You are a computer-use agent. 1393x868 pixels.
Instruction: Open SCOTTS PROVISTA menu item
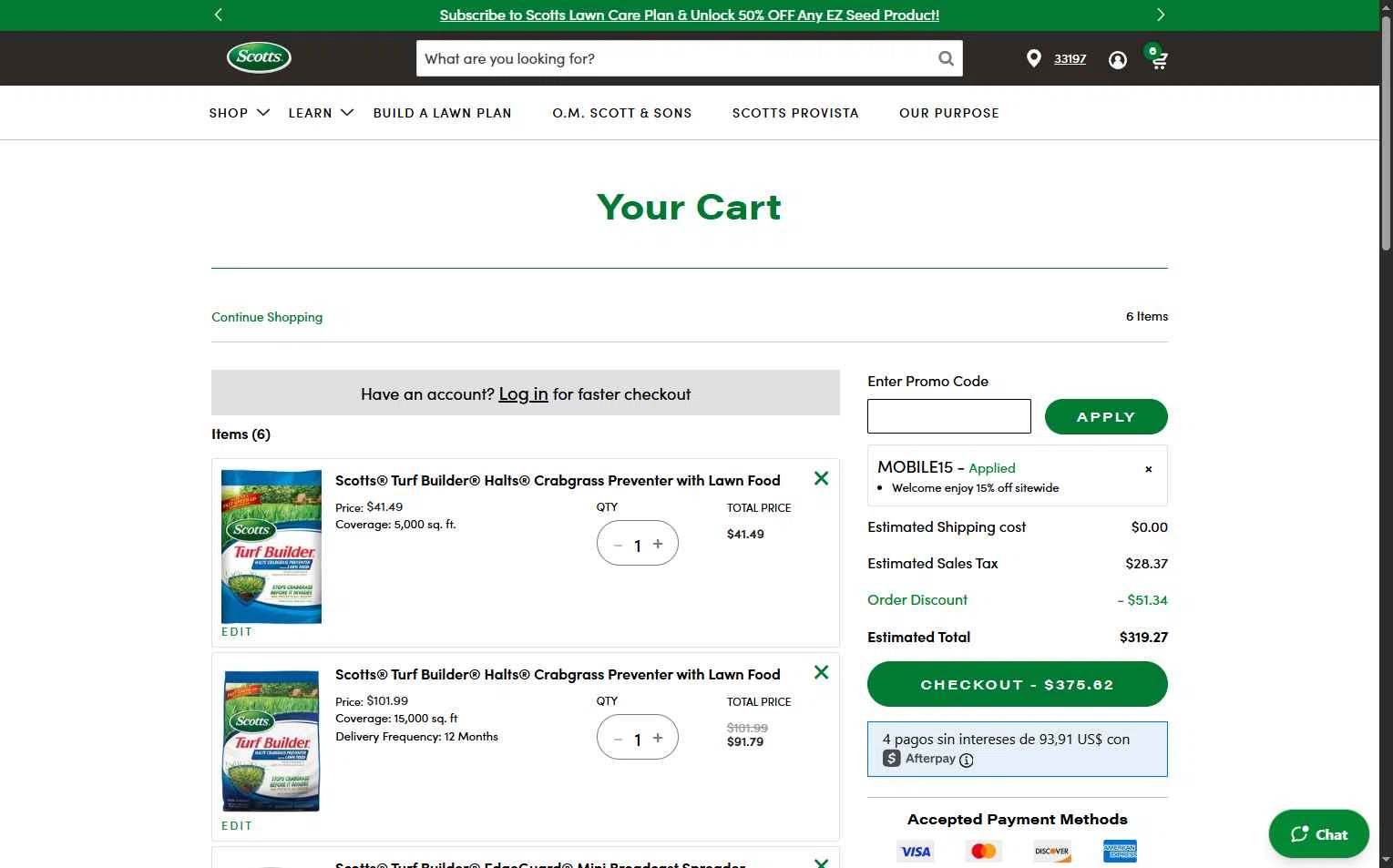pos(795,113)
